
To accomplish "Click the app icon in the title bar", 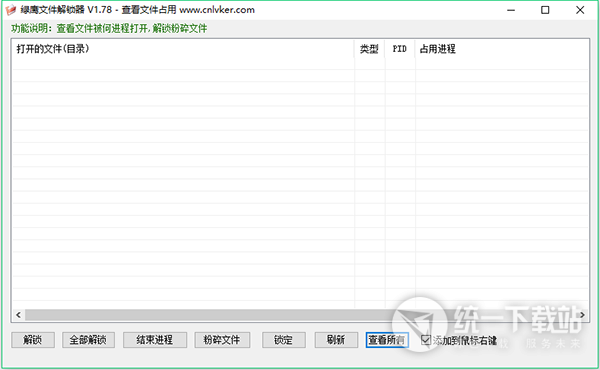I will 10,10.
